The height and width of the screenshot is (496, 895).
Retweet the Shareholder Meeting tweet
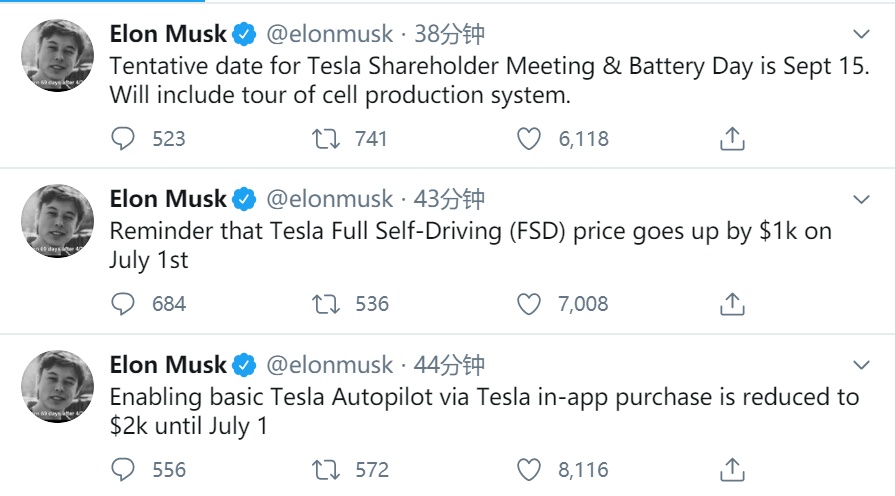pos(326,139)
